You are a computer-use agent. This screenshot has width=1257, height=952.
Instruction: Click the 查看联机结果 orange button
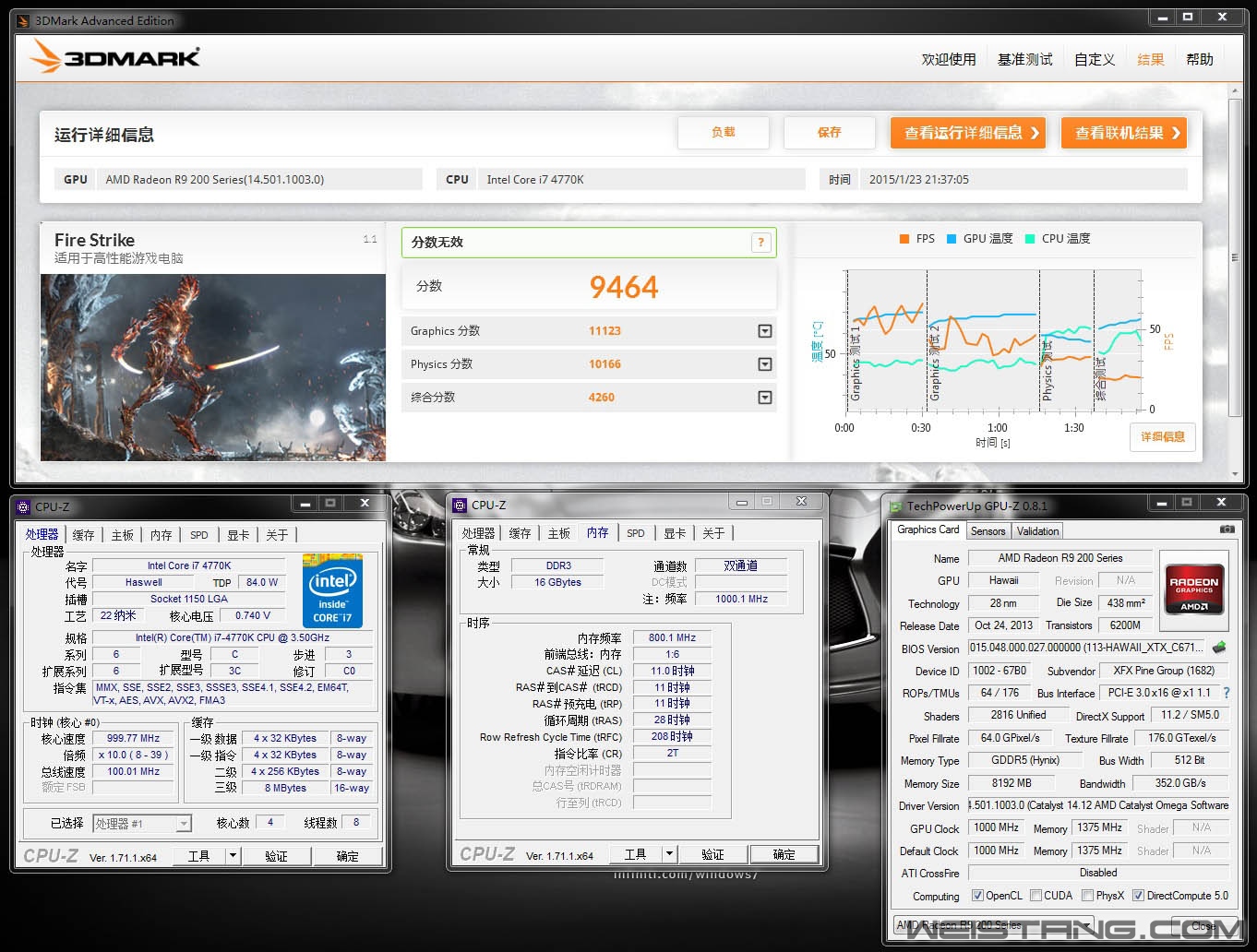(x=1124, y=133)
